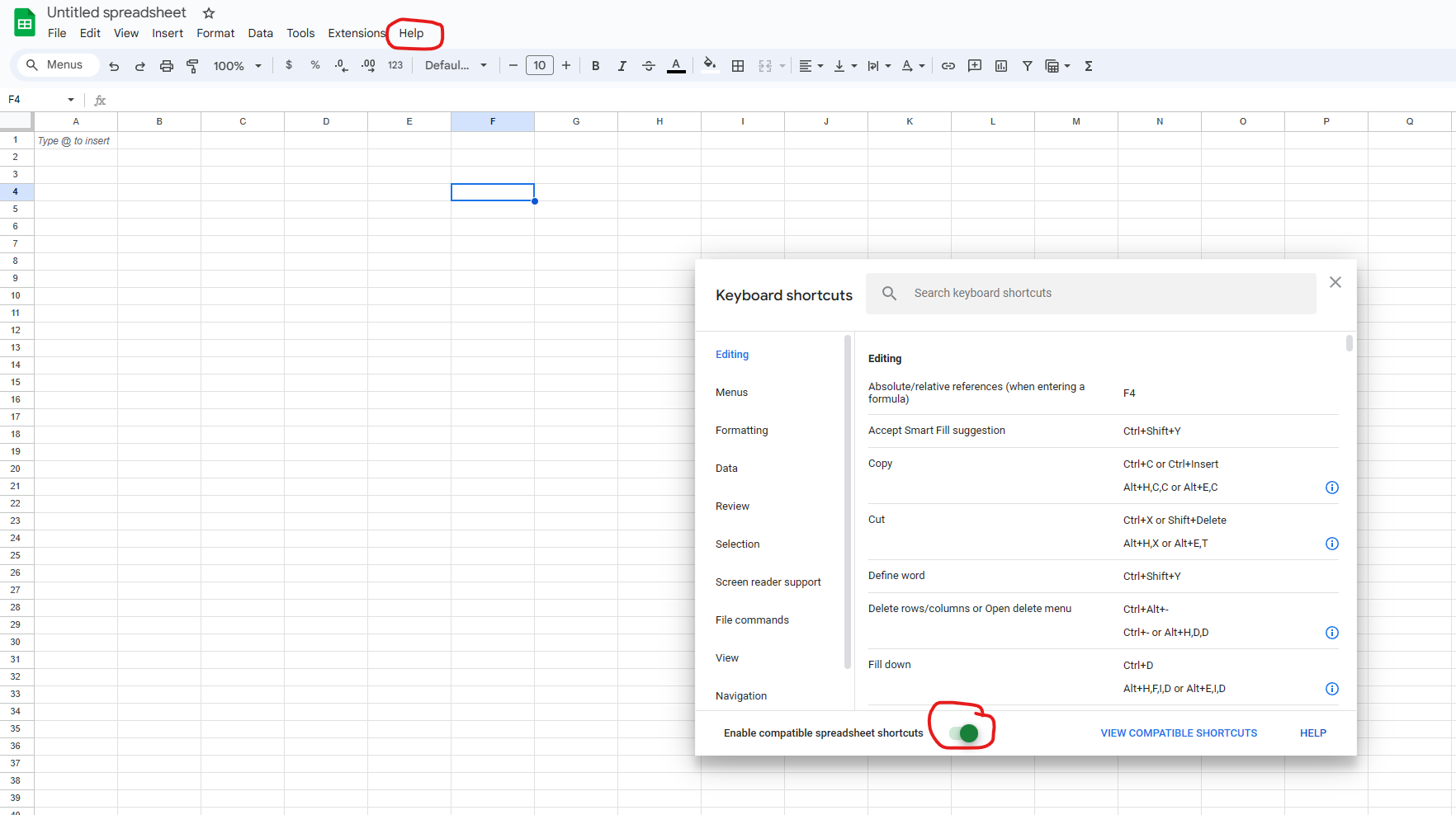Image resolution: width=1456 pixels, height=815 pixels.
Task: Click the insert link icon
Action: tap(948, 66)
